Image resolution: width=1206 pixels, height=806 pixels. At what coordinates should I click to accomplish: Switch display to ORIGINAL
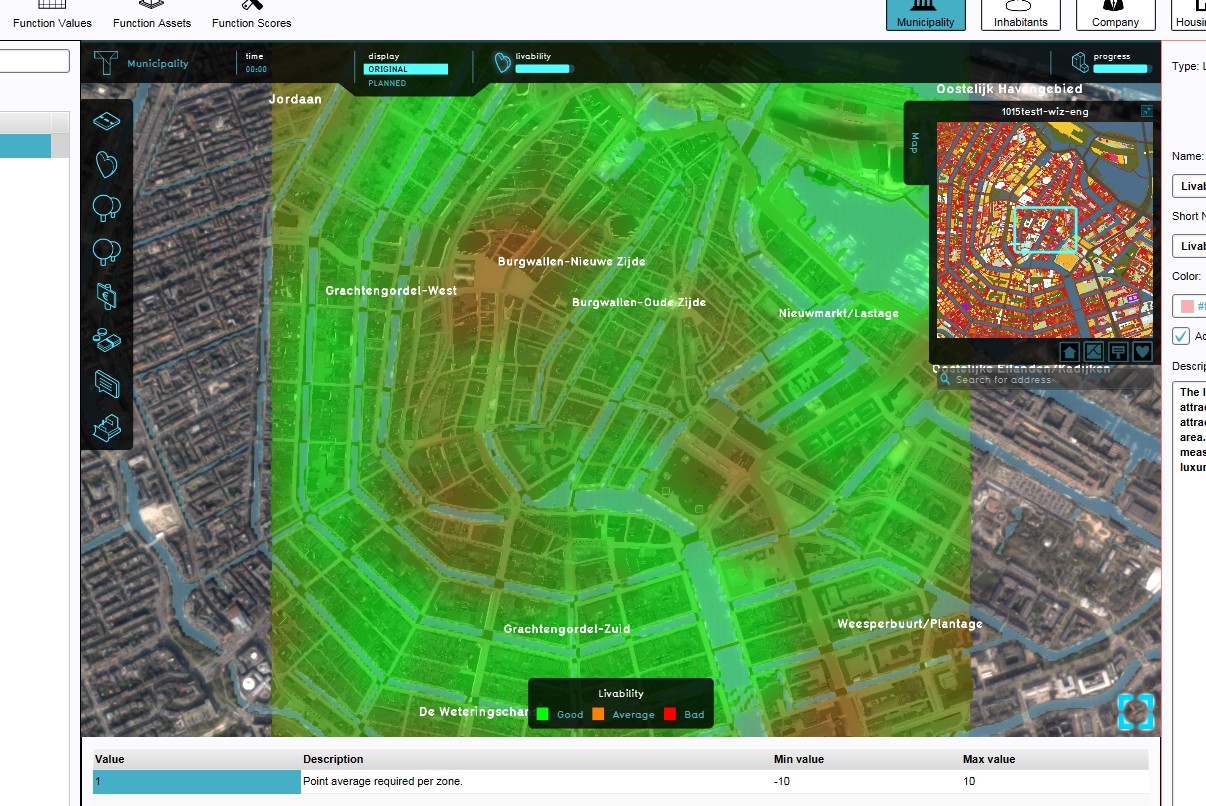[x=405, y=69]
